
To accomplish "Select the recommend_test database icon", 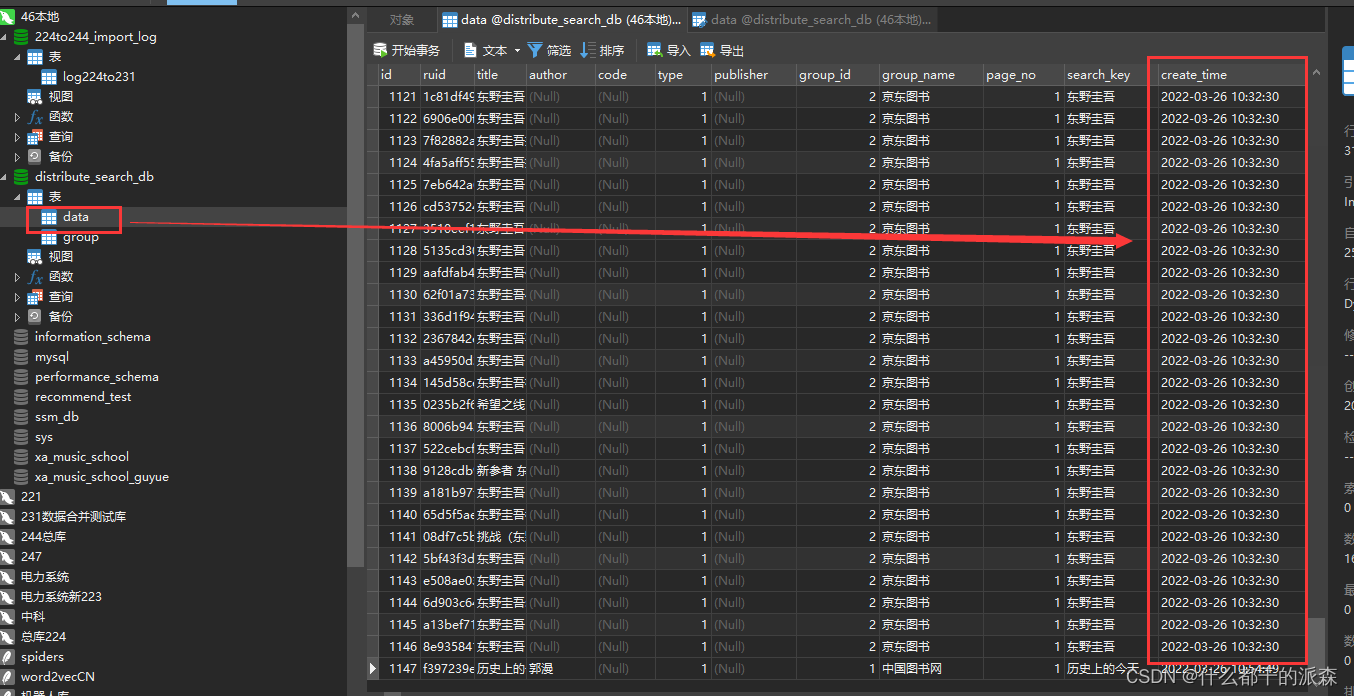I will pos(21,396).
